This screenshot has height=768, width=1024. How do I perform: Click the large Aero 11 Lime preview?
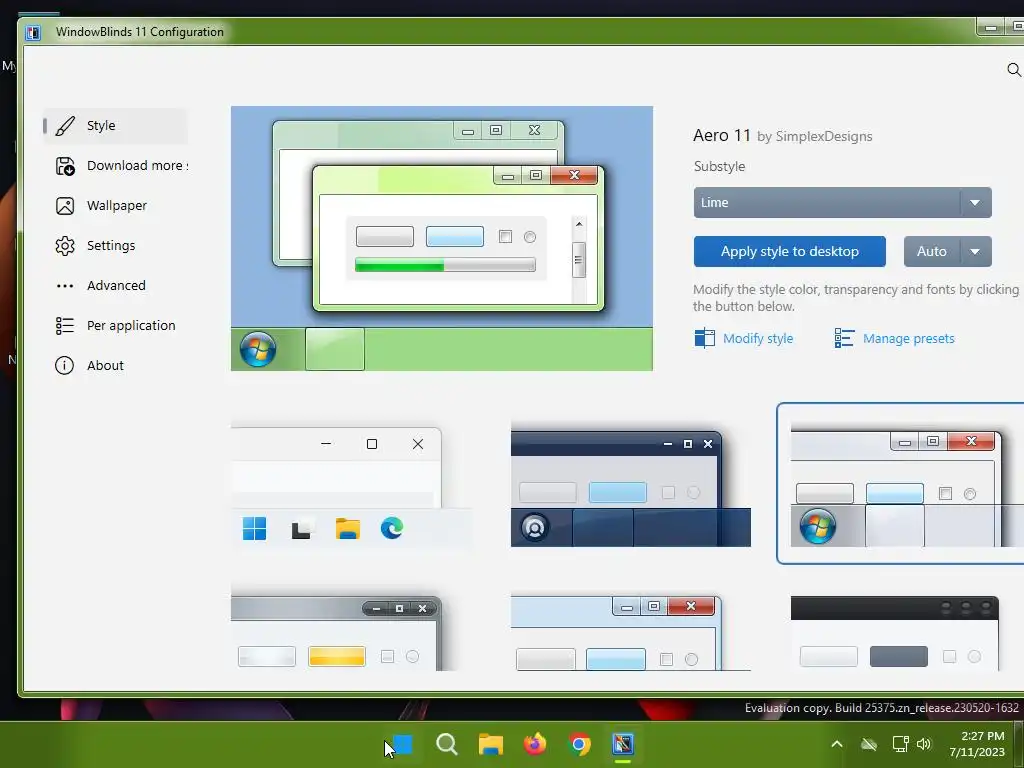(441, 238)
